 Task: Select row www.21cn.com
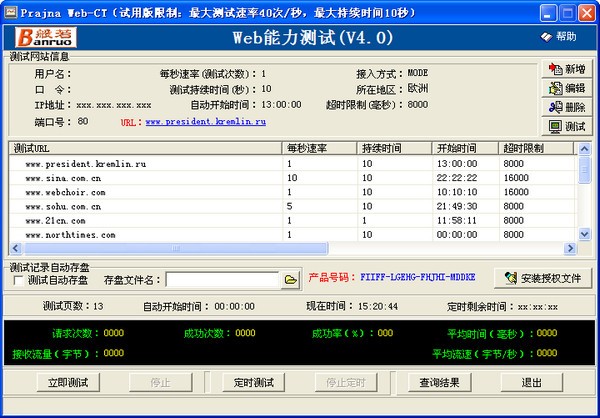[x=292, y=220]
